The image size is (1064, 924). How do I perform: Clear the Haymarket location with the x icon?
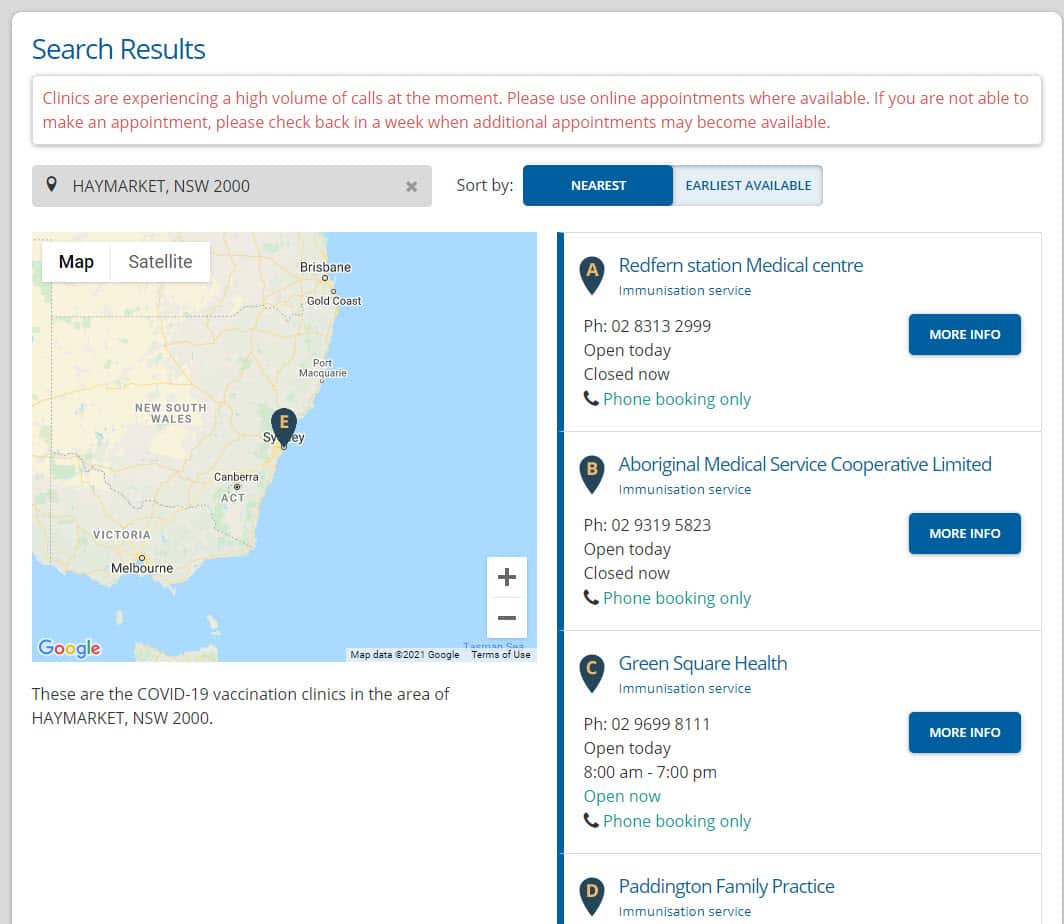410,185
